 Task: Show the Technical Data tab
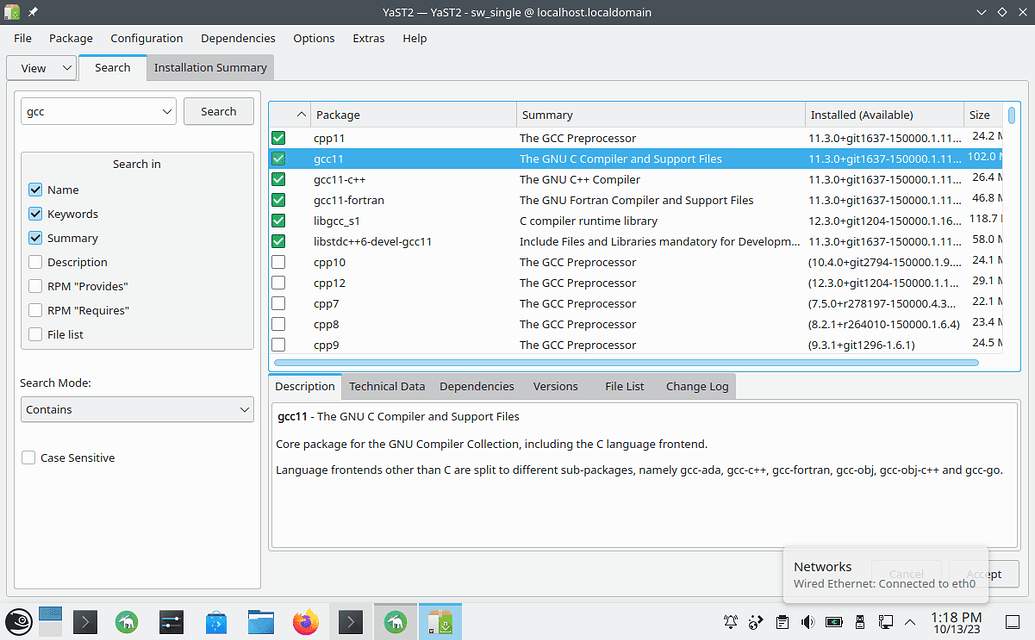(x=387, y=387)
